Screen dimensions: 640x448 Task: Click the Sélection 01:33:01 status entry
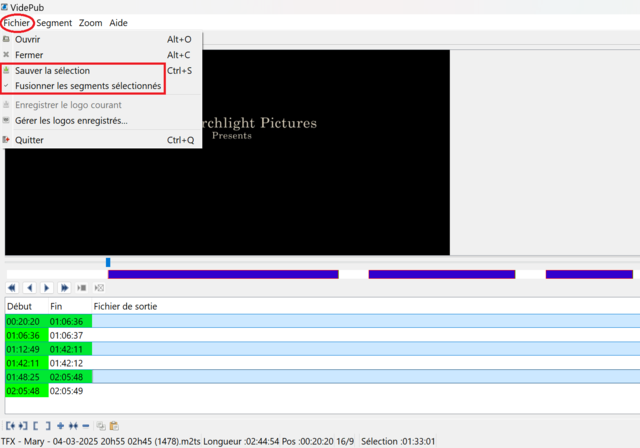point(398,441)
